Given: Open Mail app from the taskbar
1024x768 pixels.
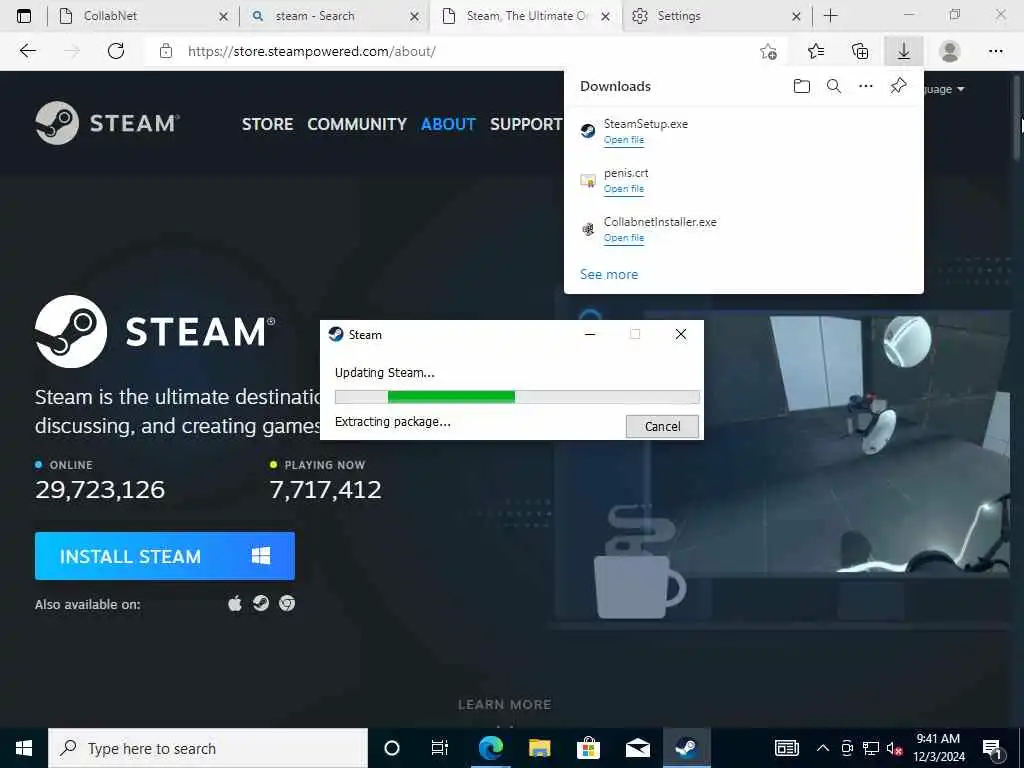Looking at the screenshot, I should 637,748.
